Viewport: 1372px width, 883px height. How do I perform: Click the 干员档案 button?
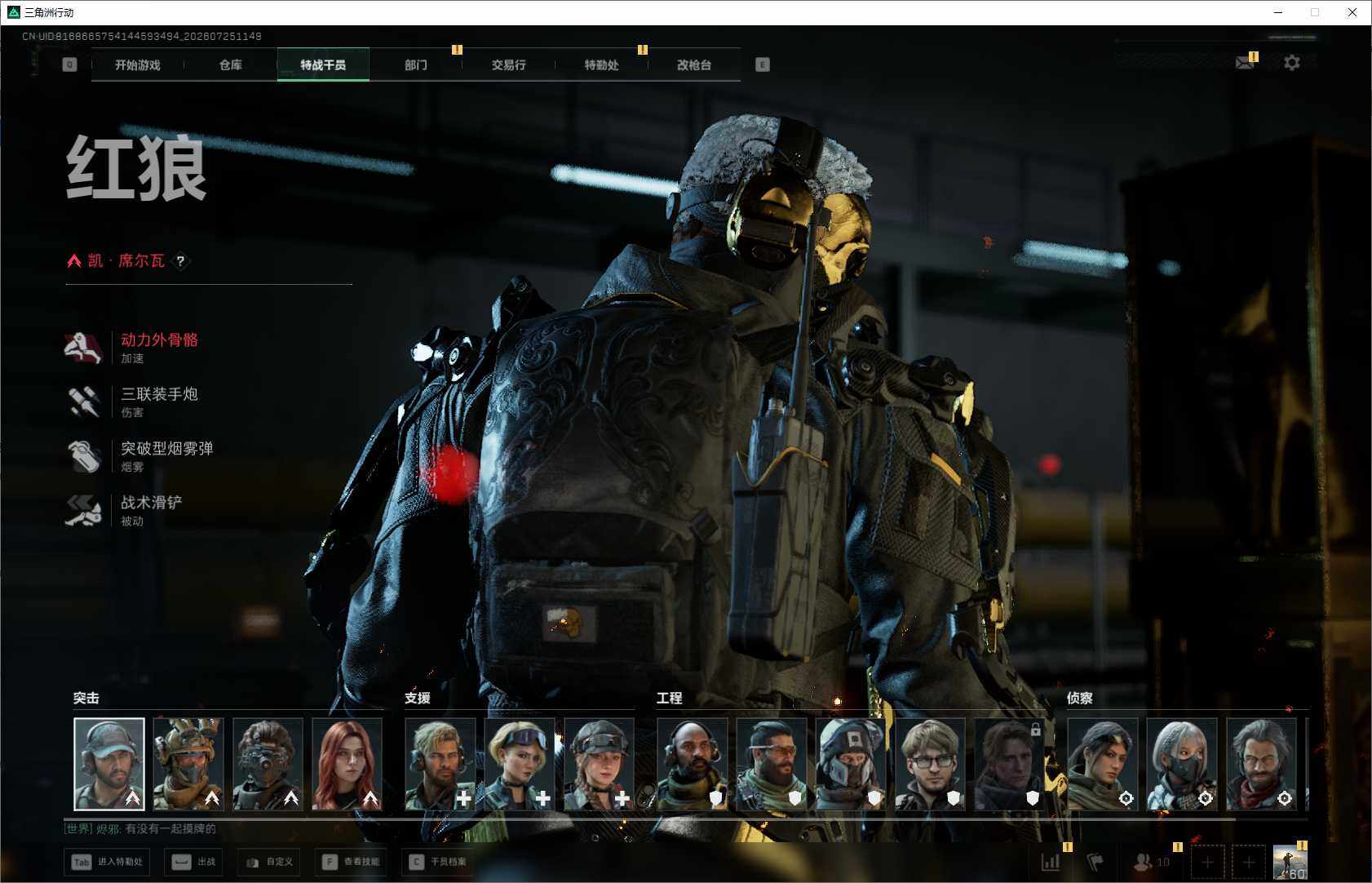438,862
